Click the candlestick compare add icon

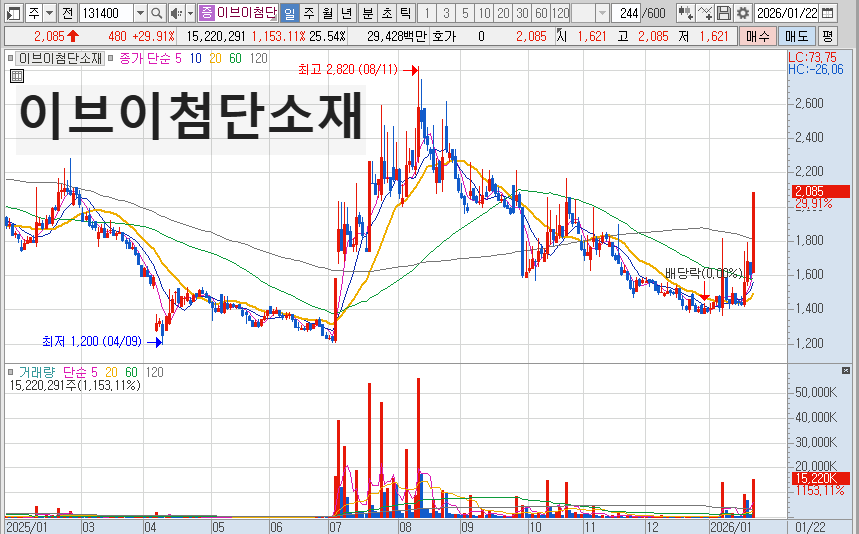coord(685,13)
